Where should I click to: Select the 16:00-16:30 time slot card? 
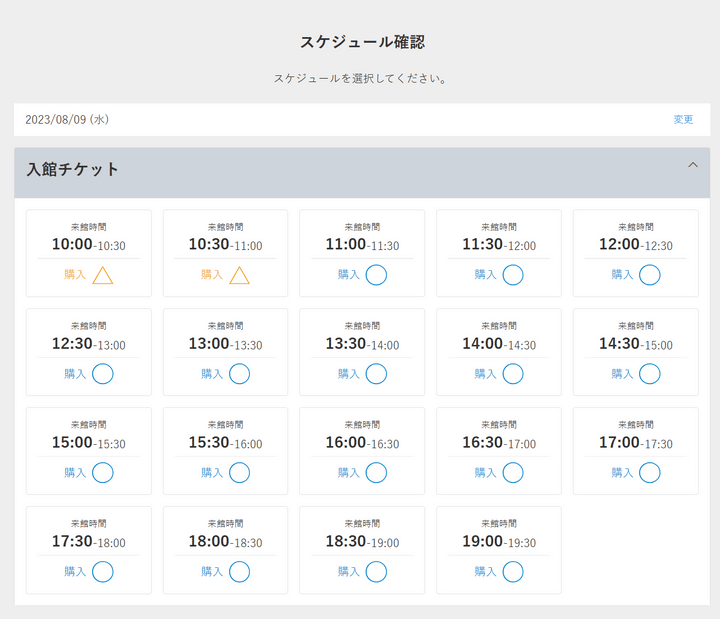tap(362, 443)
